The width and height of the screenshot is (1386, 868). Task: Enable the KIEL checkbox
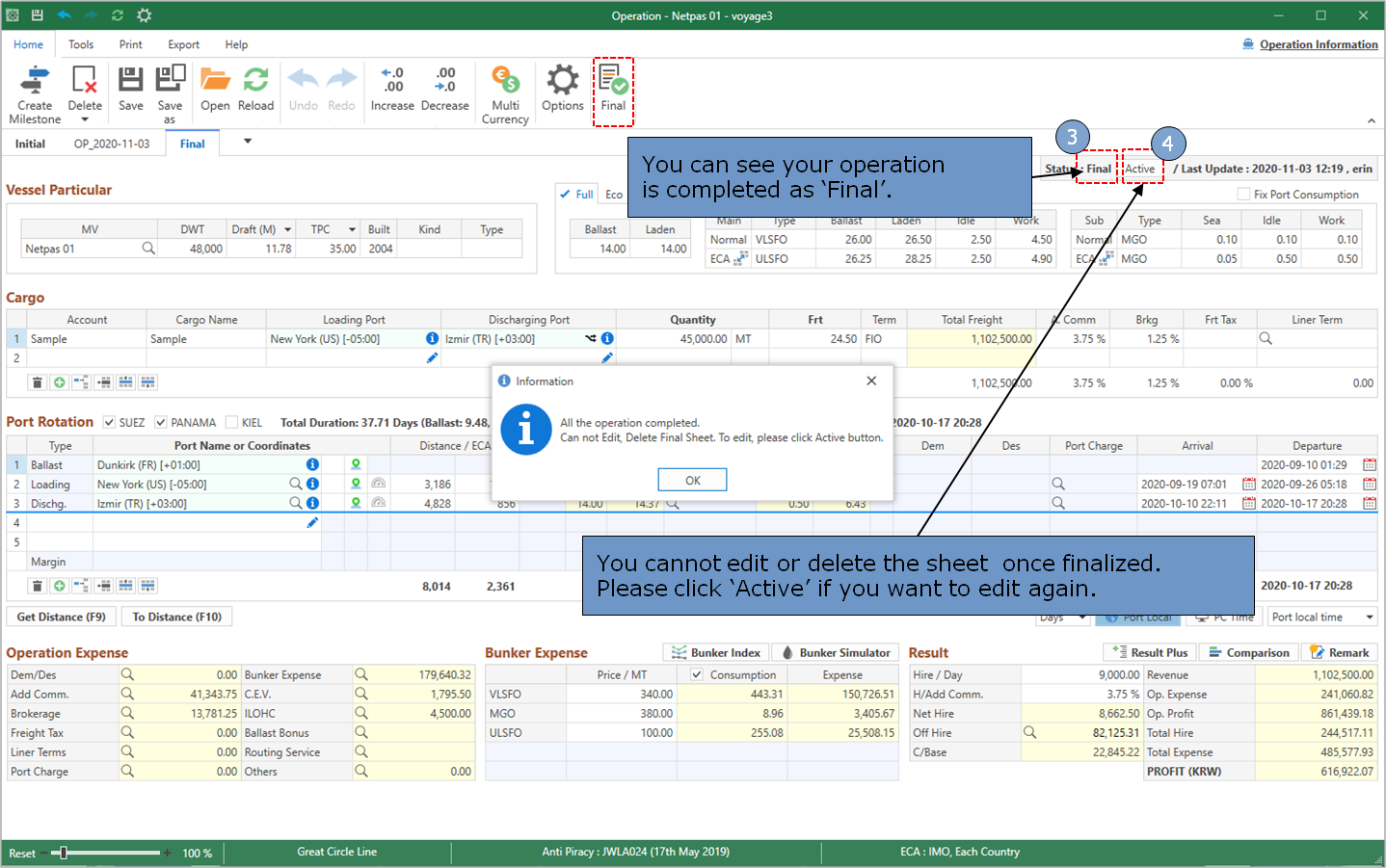coord(231,422)
